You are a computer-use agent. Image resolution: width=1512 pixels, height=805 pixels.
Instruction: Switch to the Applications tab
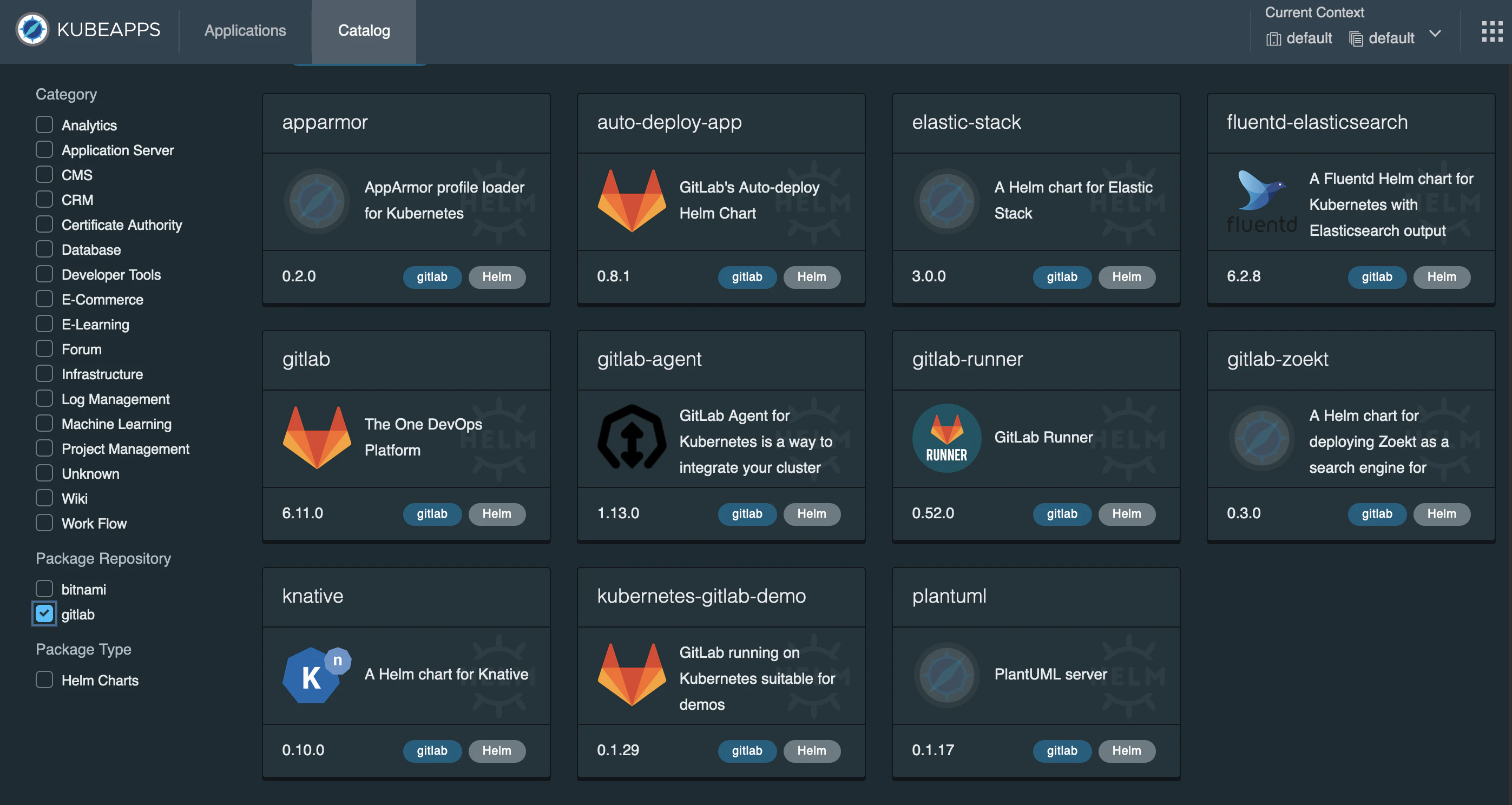[245, 30]
